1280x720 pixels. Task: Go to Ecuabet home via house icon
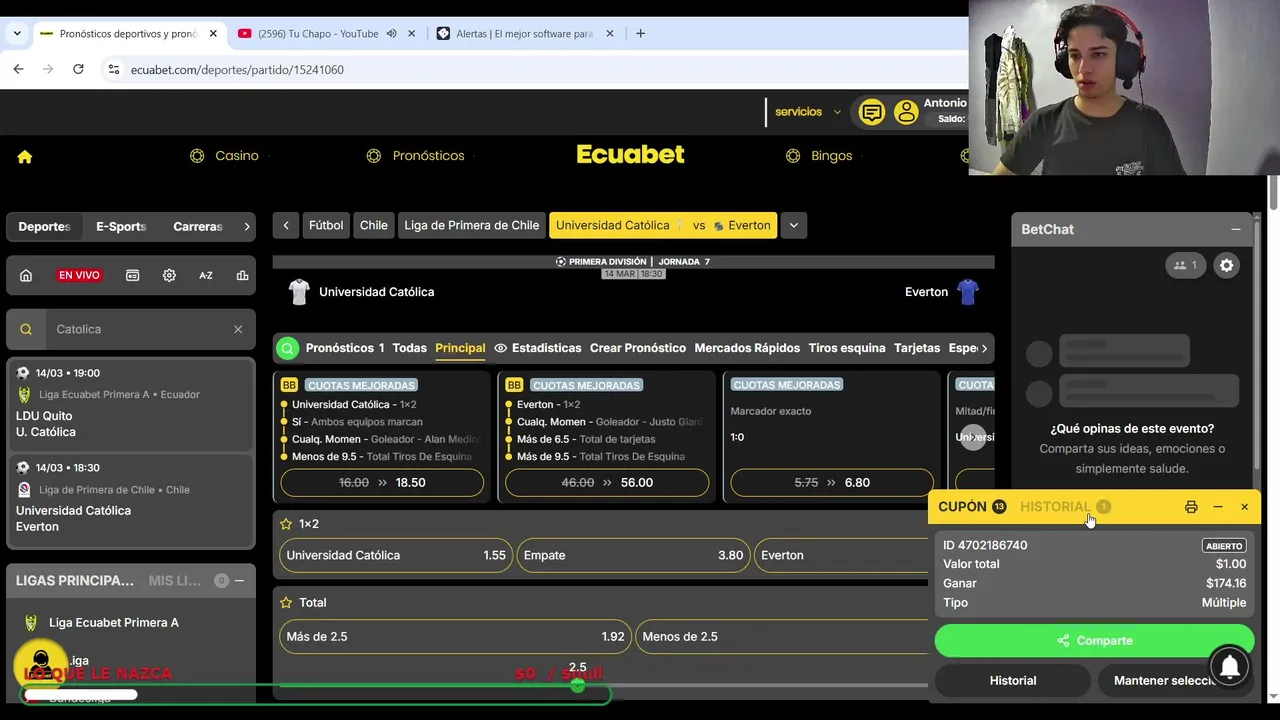tap(25, 156)
